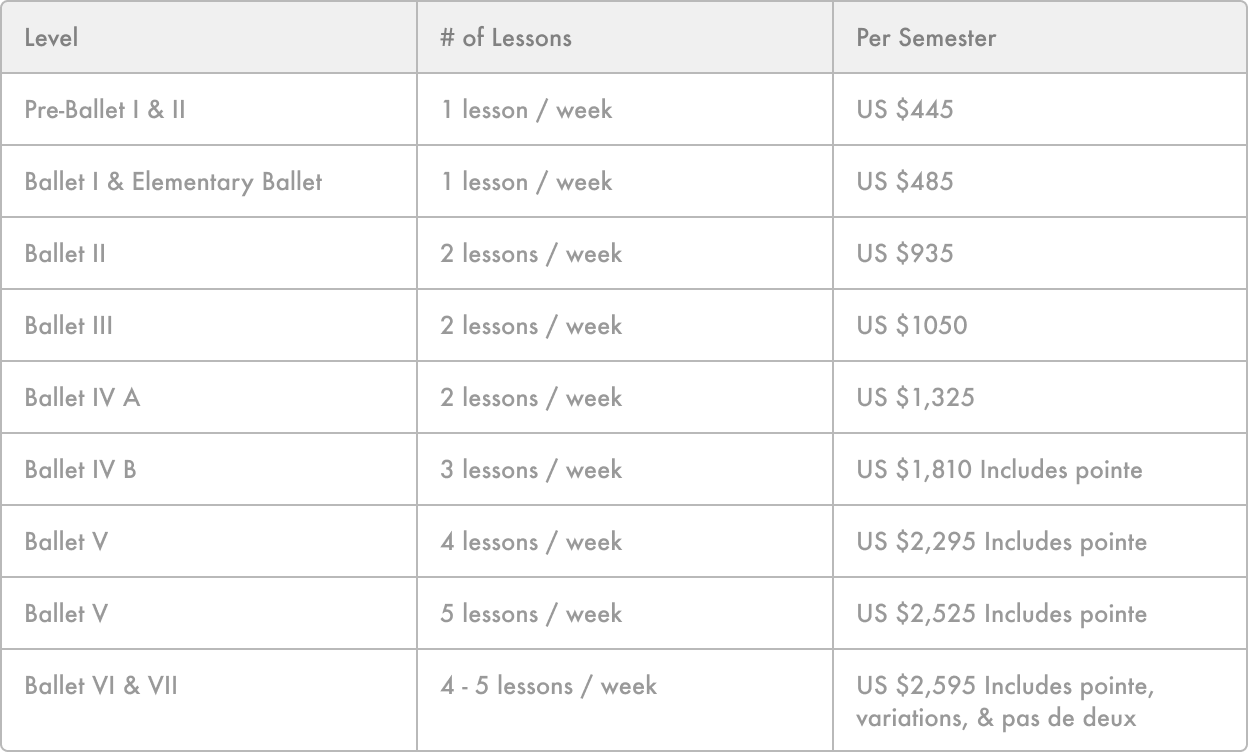Click the US $445 price cell

[905, 110]
